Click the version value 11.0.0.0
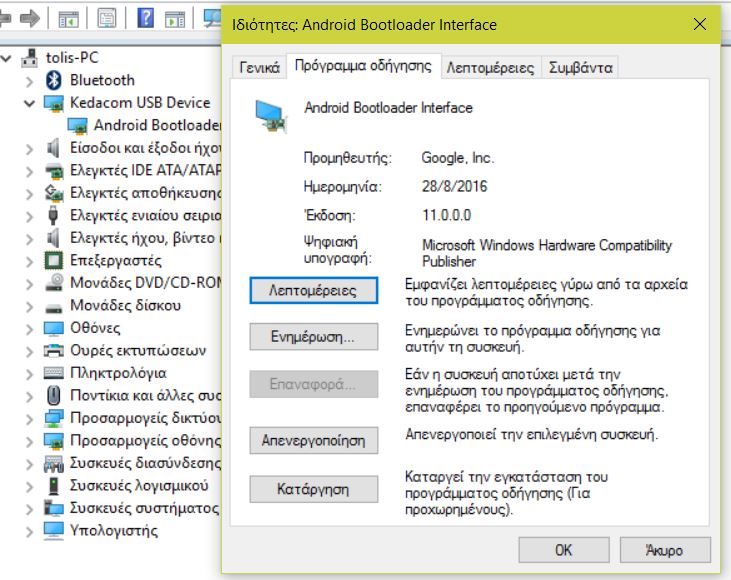 tap(447, 215)
